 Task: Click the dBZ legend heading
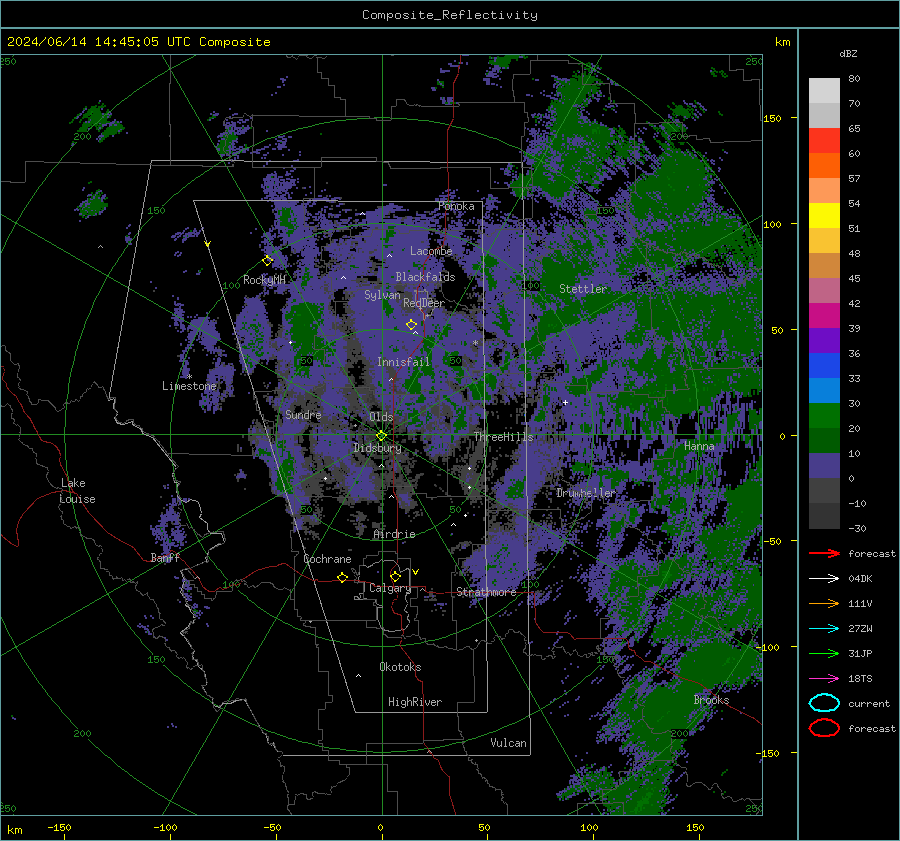tap(848, 53)
